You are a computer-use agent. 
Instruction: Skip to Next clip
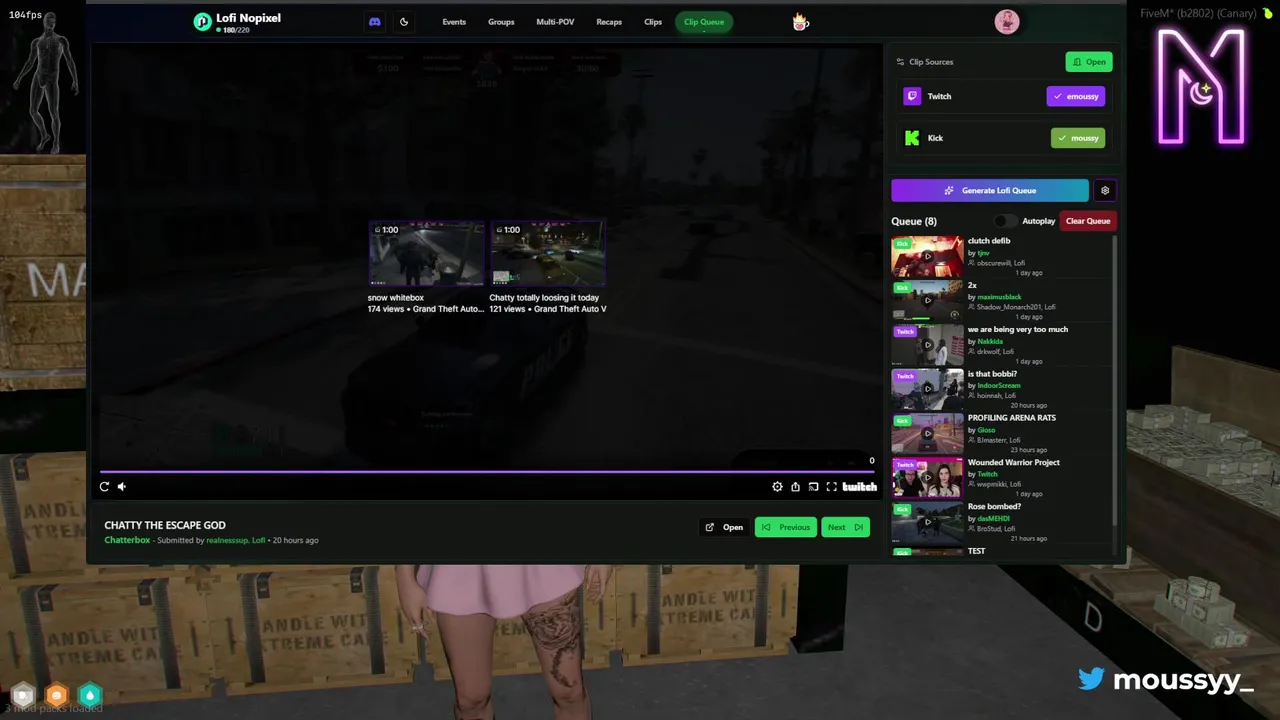[845, 527]
